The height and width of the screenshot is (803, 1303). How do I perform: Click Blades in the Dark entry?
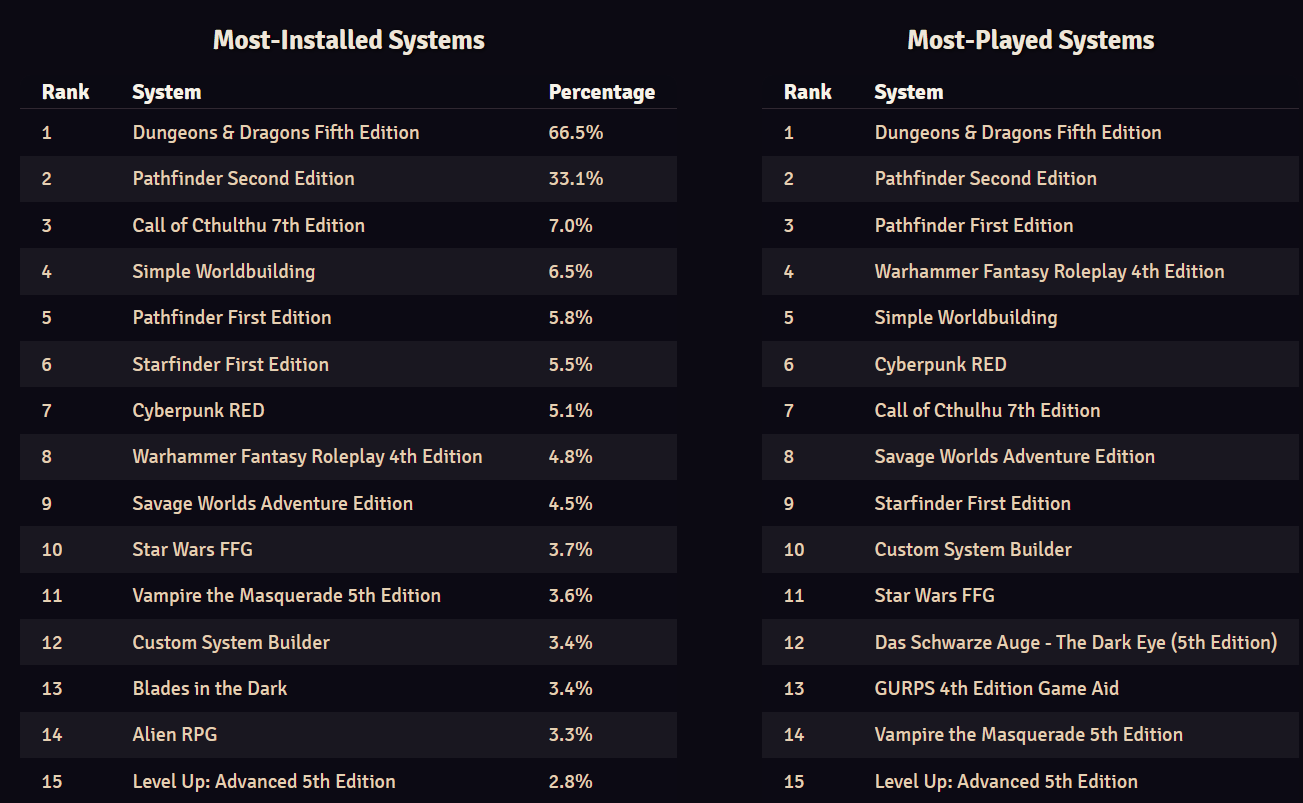point(209,688)
